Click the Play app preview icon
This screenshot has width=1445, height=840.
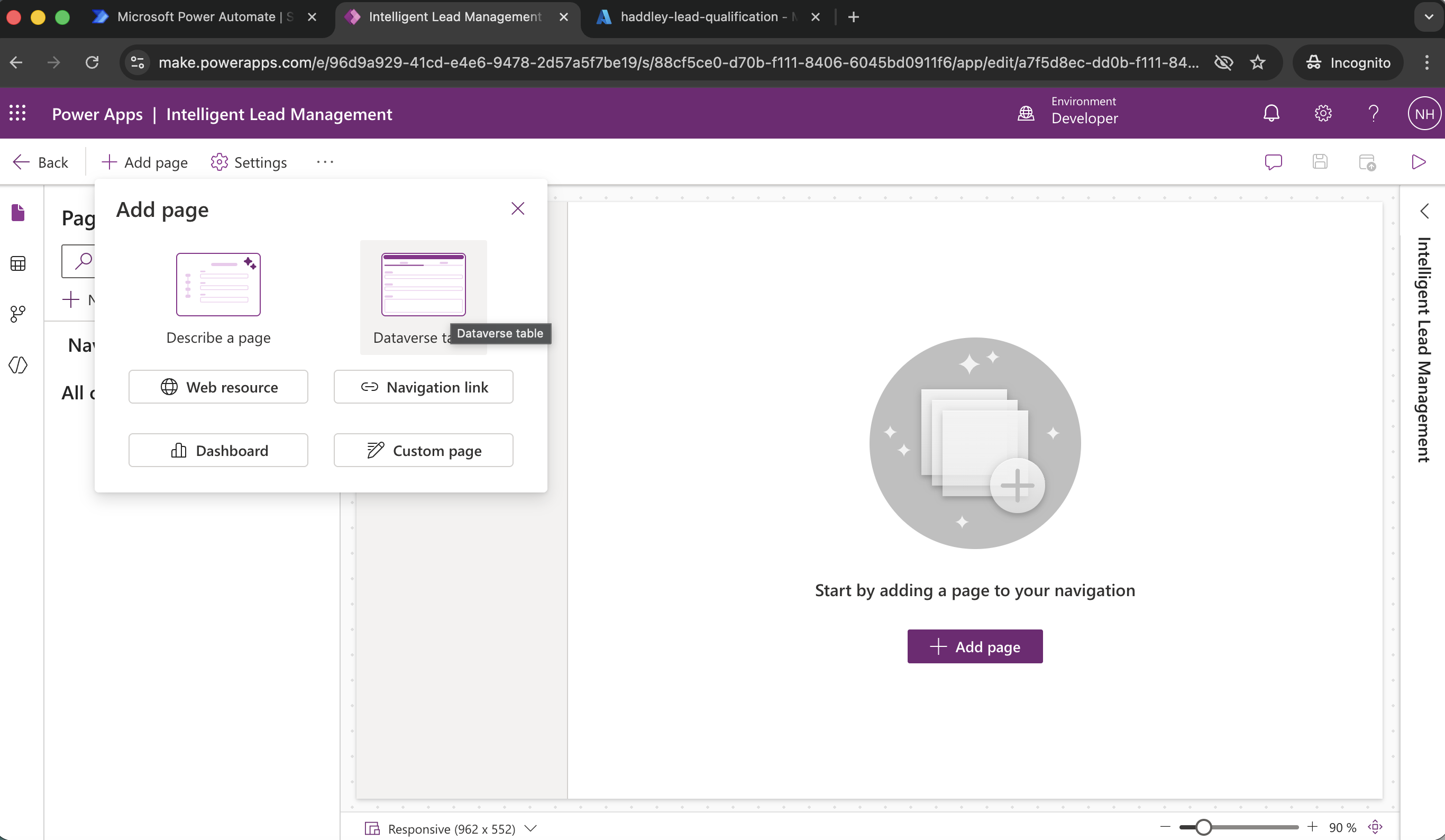pos(1418,162)
